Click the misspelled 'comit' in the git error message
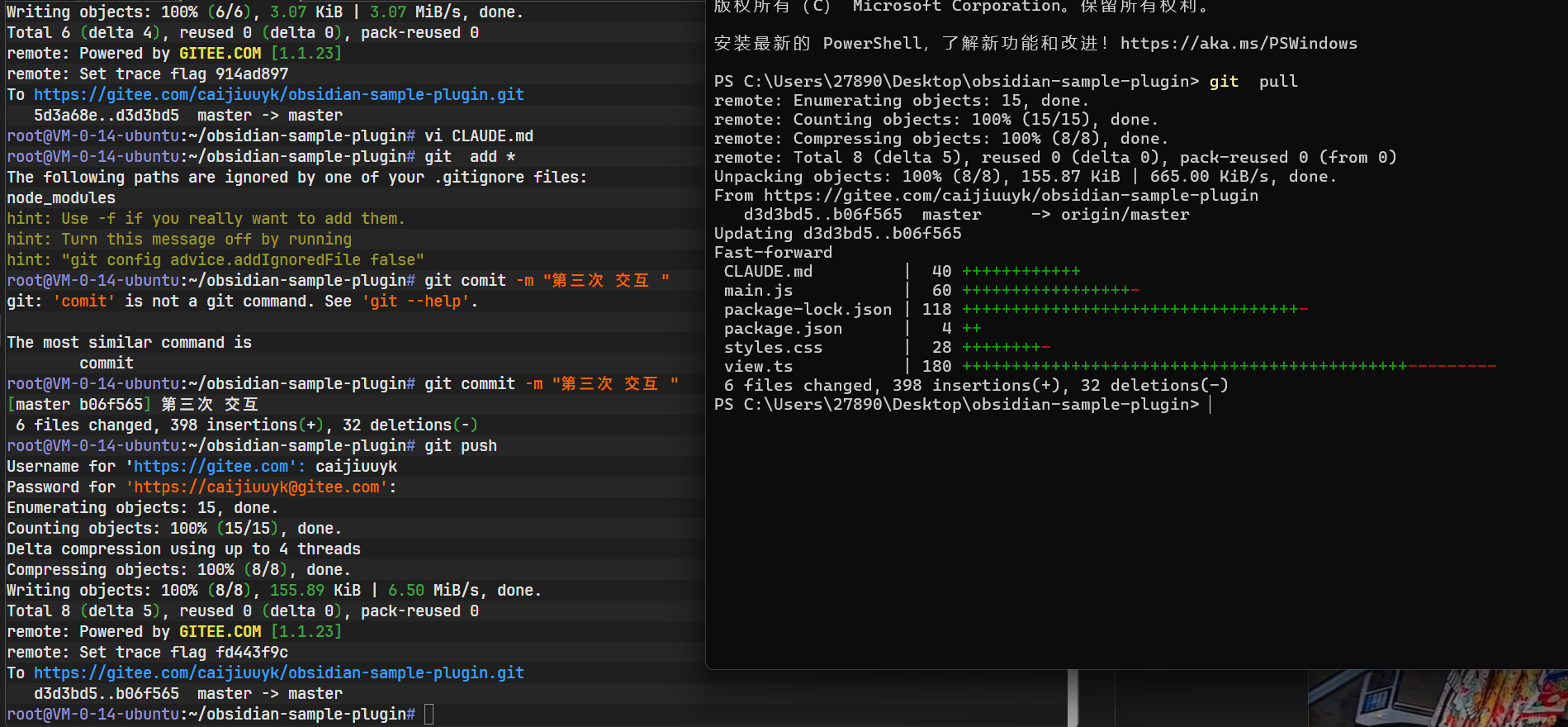The width and height of the screenshot is (1568, 727). coord(84,302)
